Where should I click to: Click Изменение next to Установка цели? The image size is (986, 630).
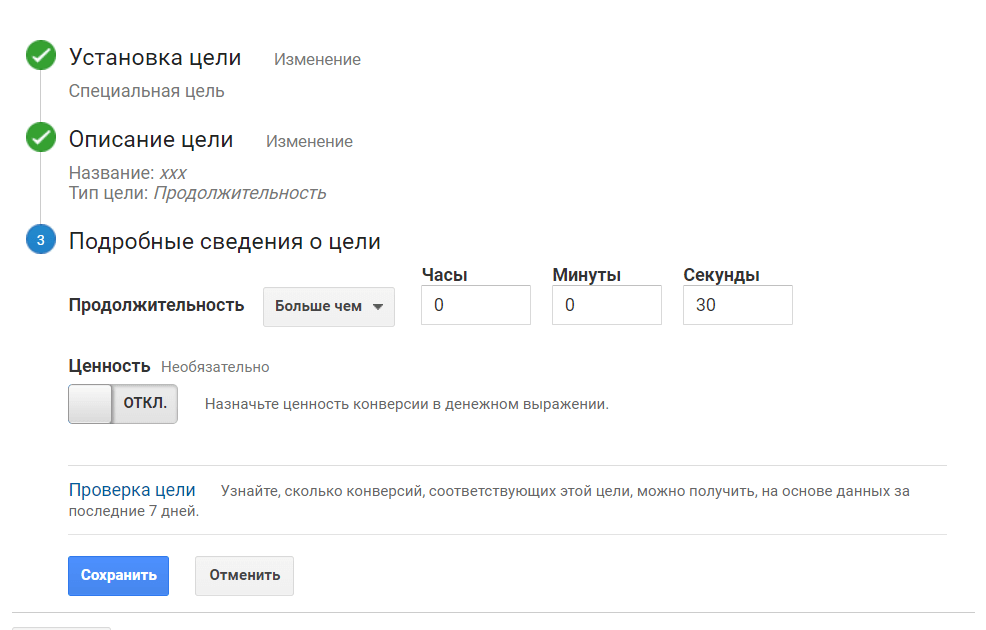coord(317,60)
